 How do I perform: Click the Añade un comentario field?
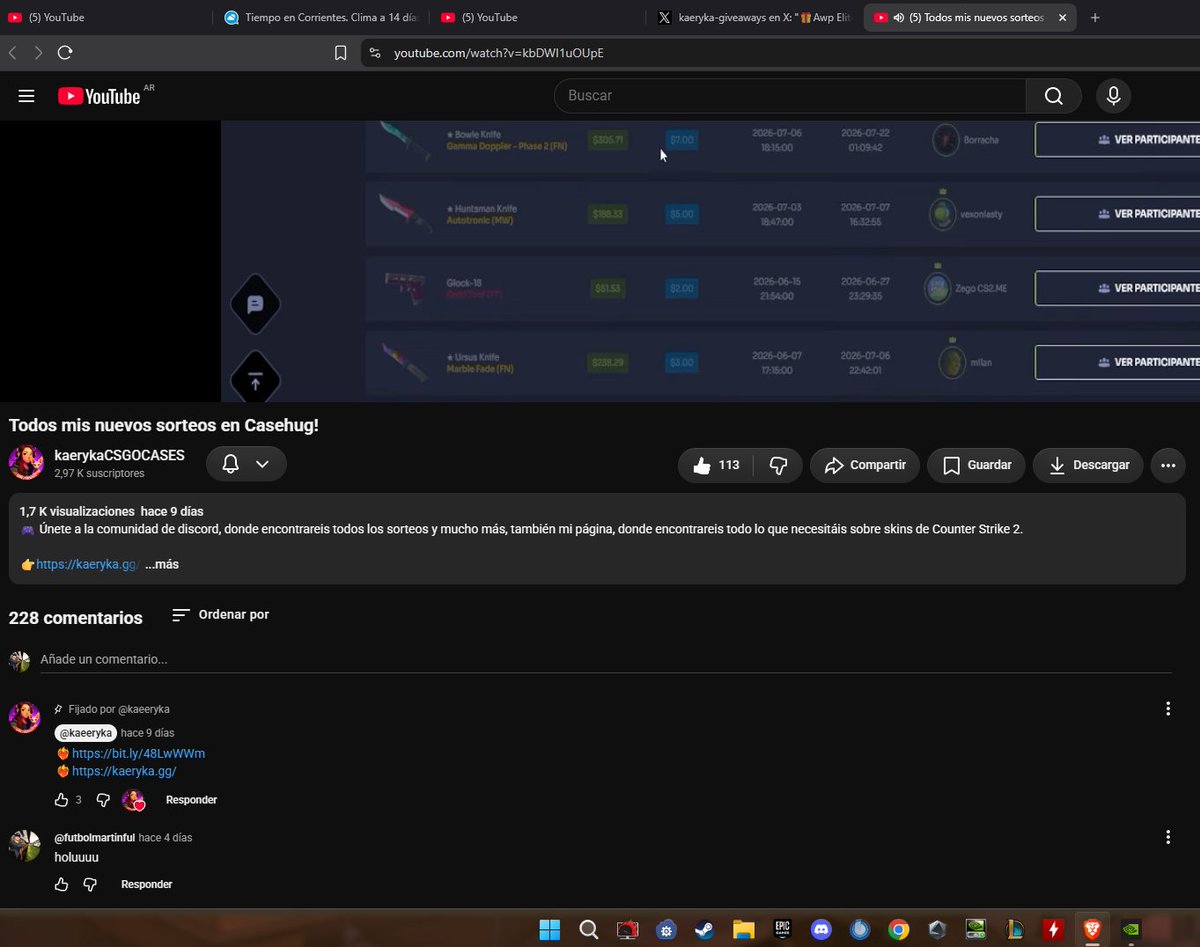click(604, 660)
